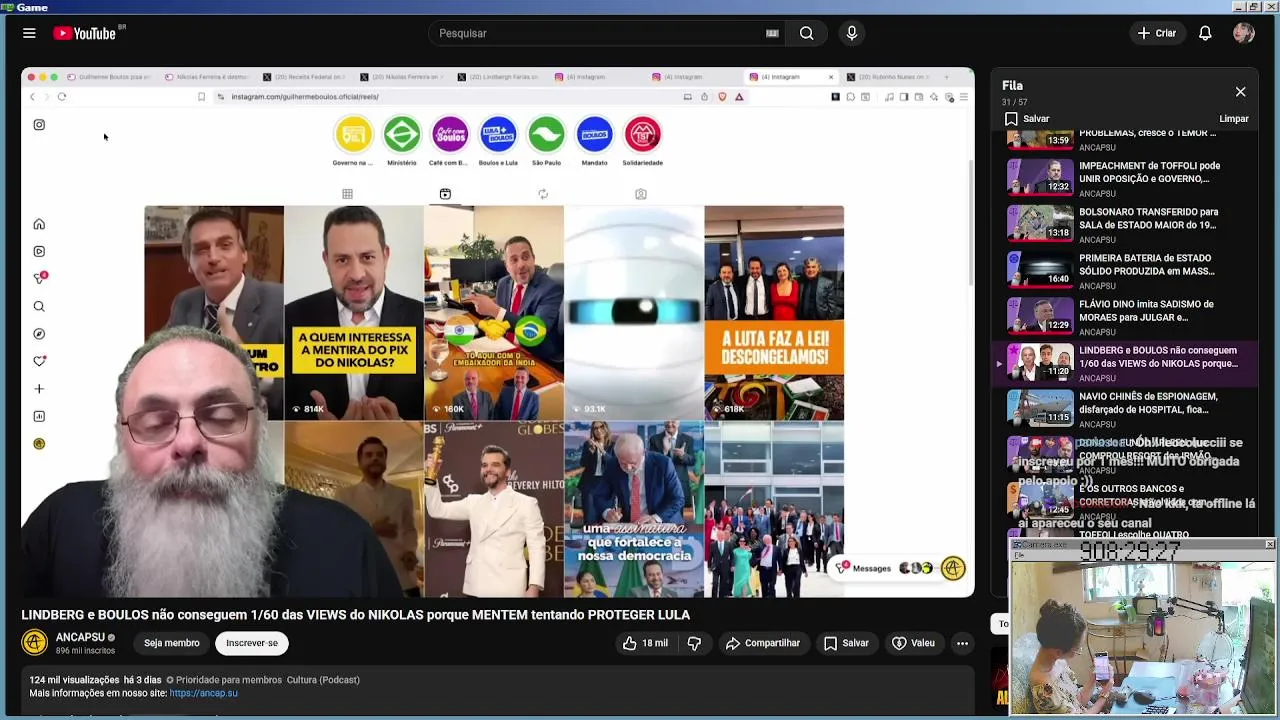Open the notifications bell

(x=1205, y=33)
